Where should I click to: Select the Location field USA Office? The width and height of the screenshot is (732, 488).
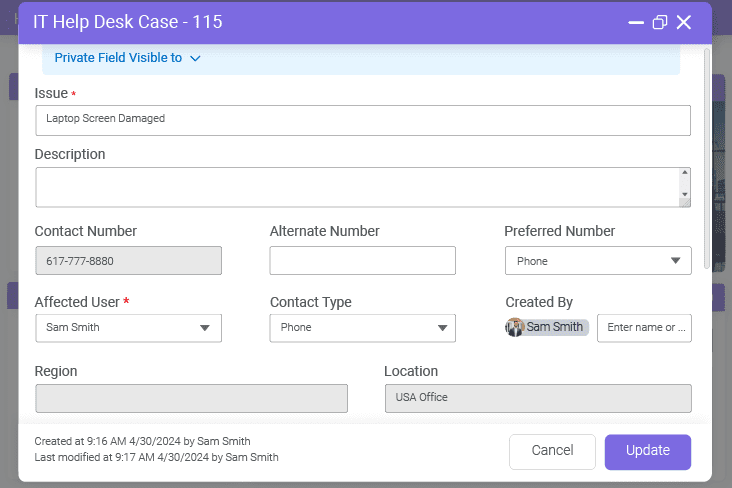tap(538, 398)
